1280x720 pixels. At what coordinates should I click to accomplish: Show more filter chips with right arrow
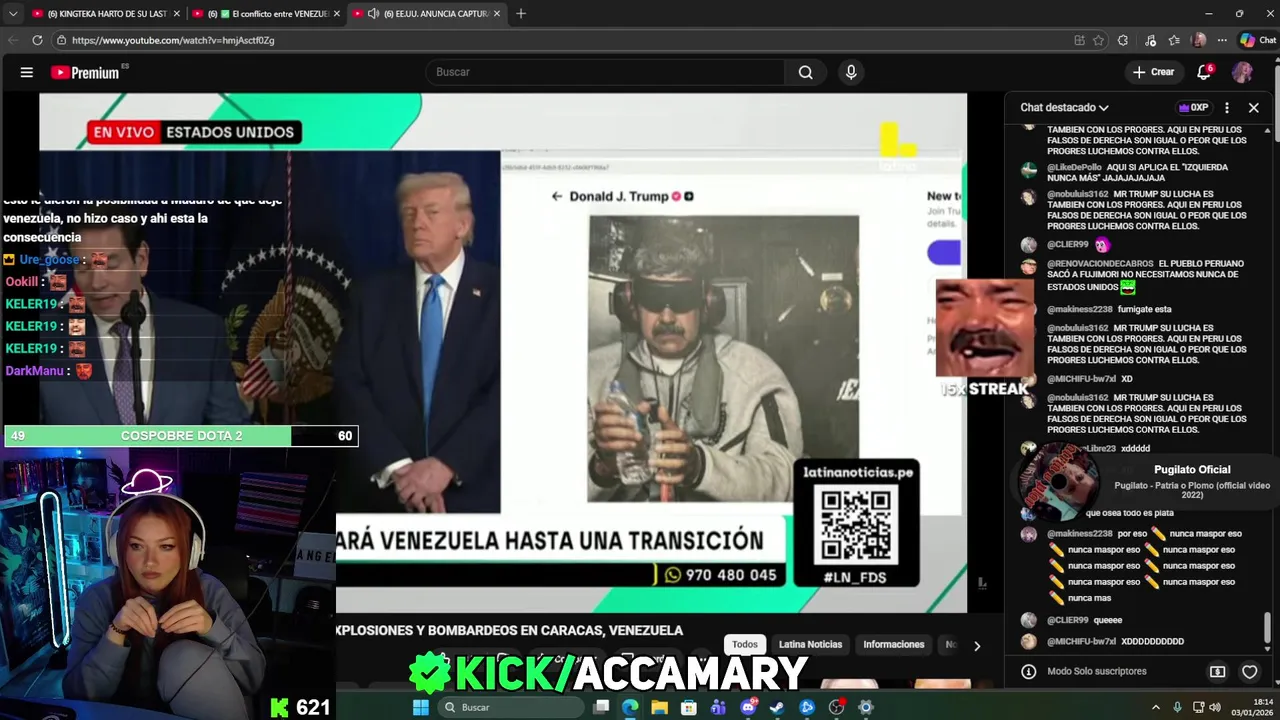(x=977, y=645)
